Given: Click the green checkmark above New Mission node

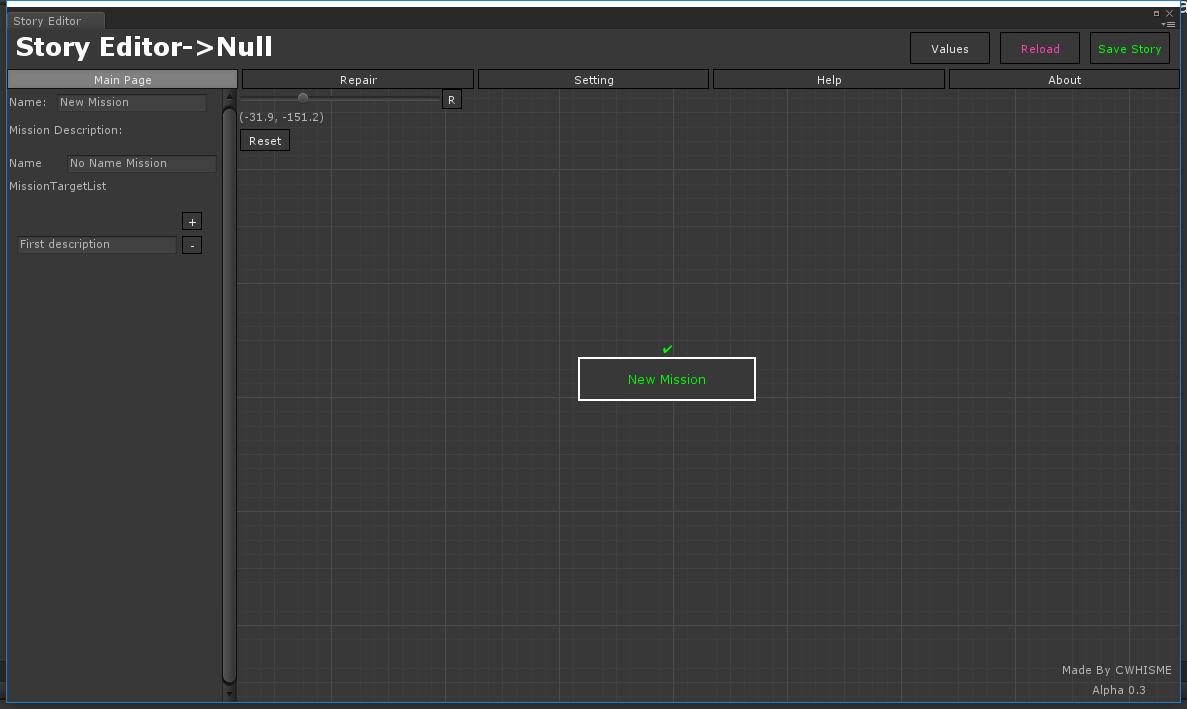Looking at the screenshot, I should point(667,349).
